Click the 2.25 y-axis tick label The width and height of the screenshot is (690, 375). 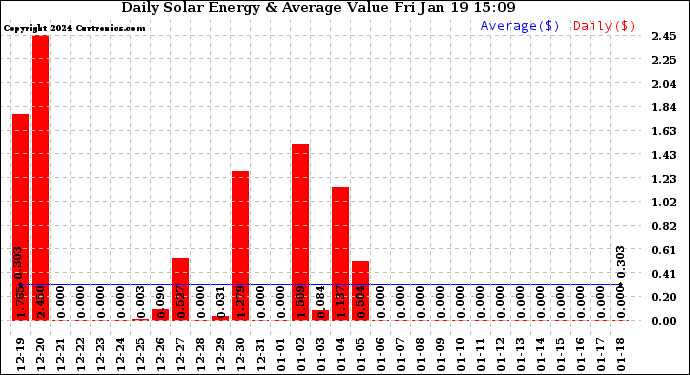[x=664, y=60]
